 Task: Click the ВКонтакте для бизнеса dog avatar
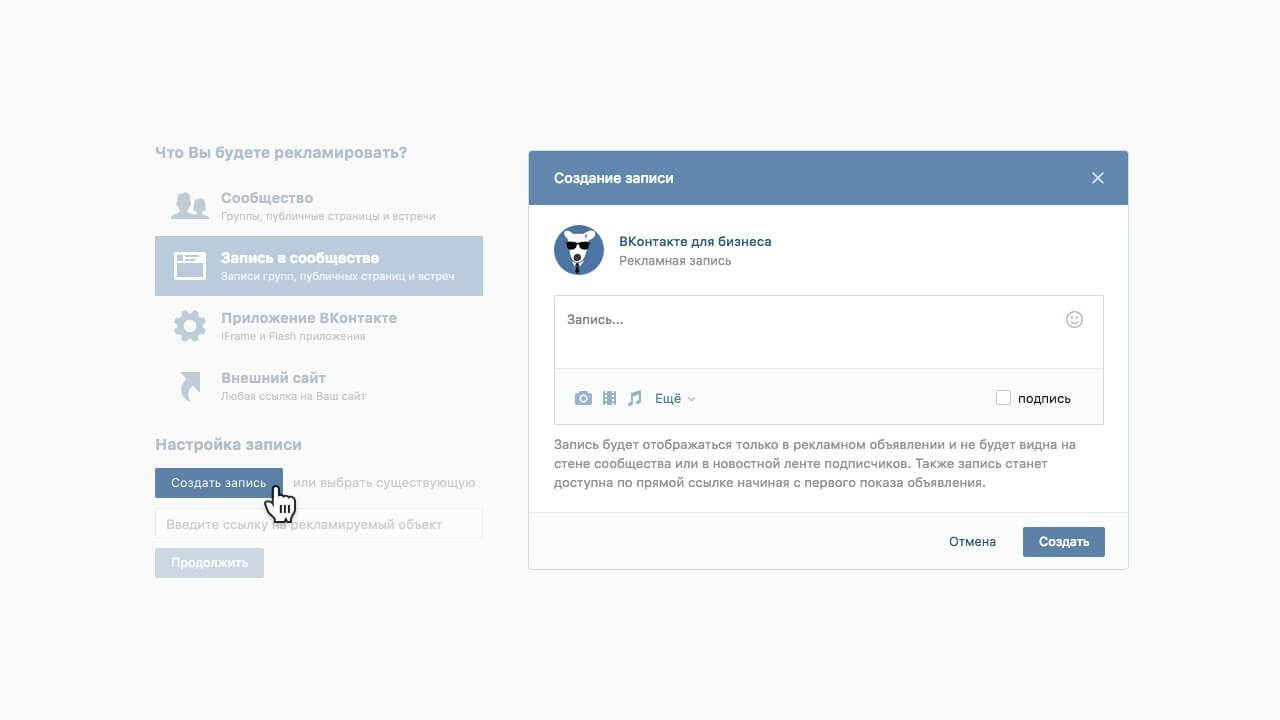579,250
